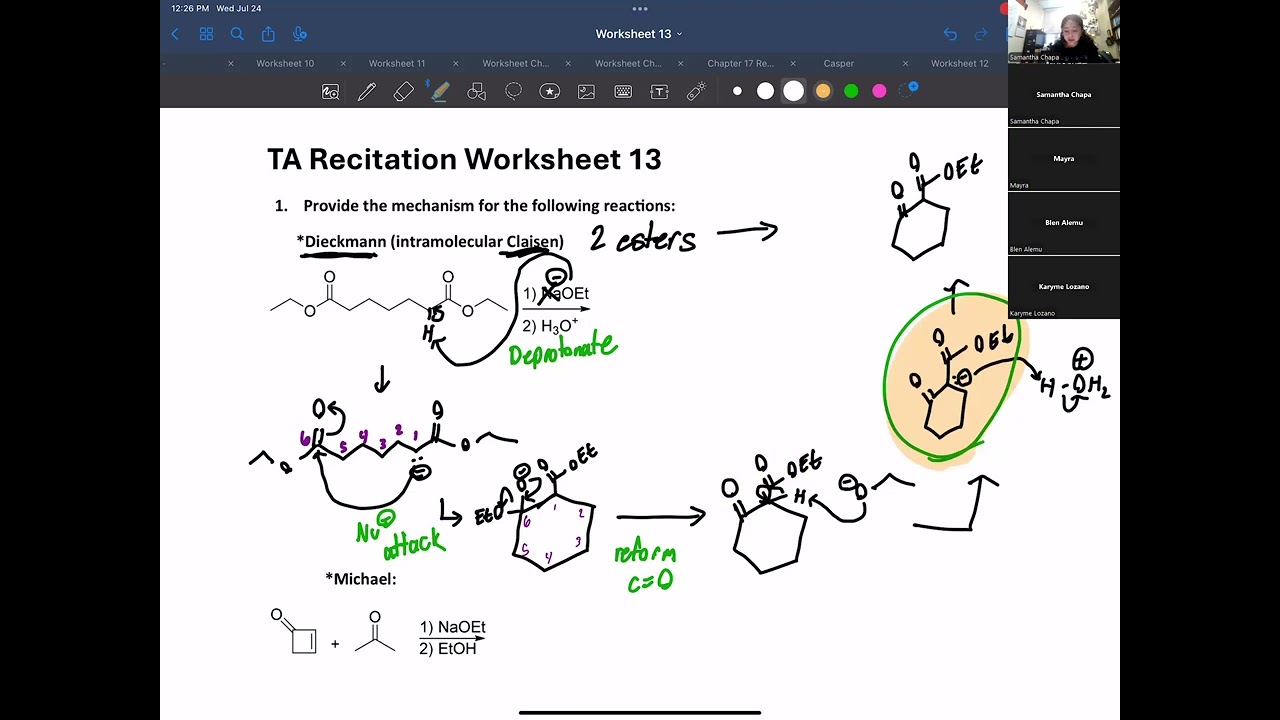Select the Eraser tool

[404, 92]
